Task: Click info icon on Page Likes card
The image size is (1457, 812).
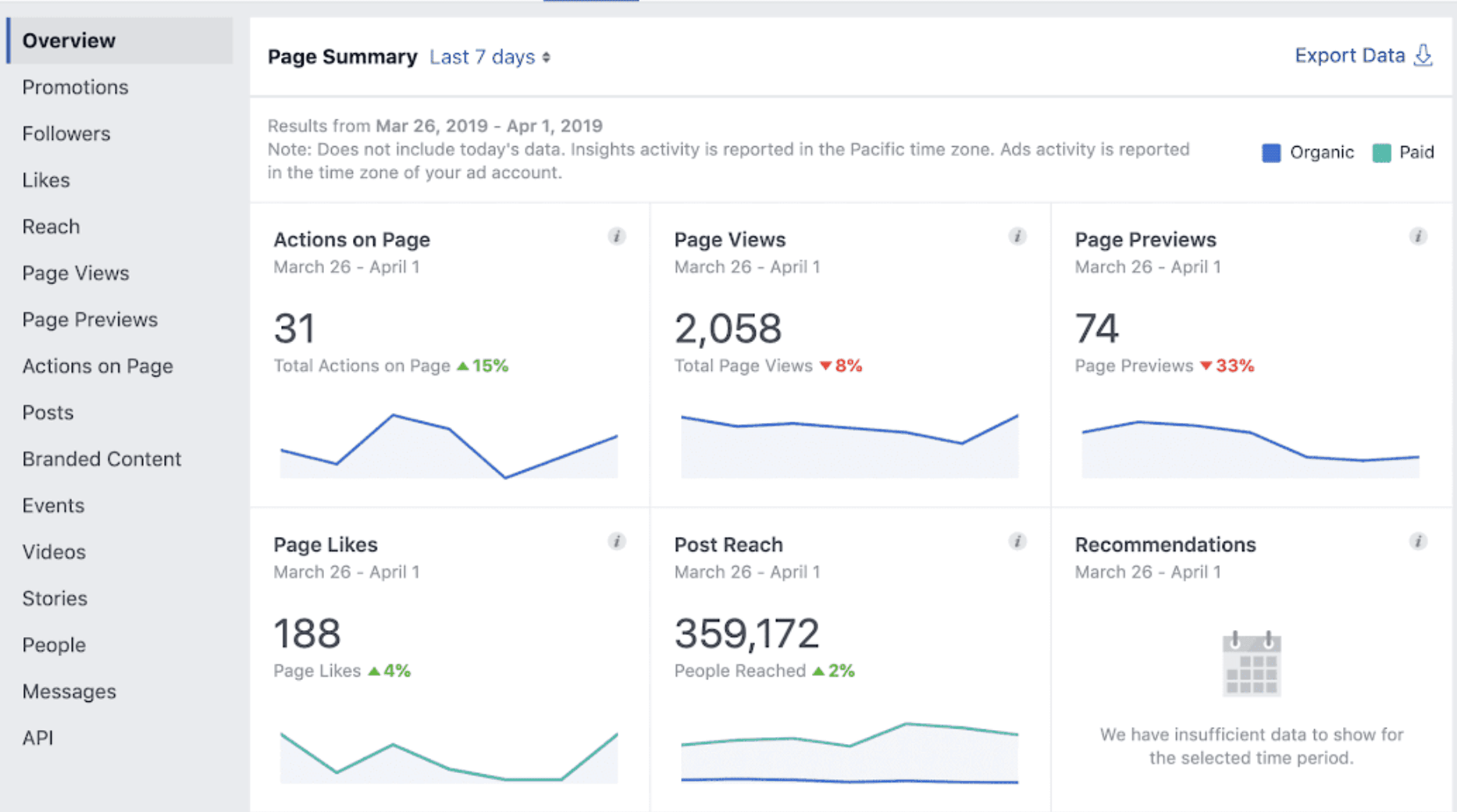Action: tap(616, 542)
